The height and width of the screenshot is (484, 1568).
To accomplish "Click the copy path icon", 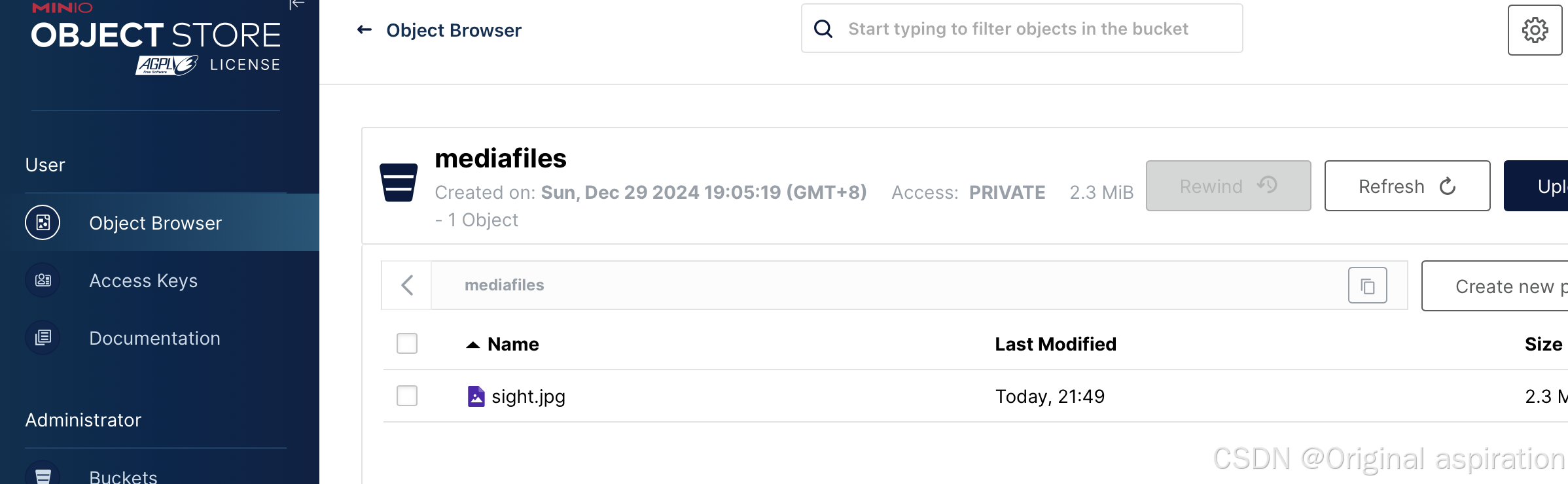I will 1367,286.
